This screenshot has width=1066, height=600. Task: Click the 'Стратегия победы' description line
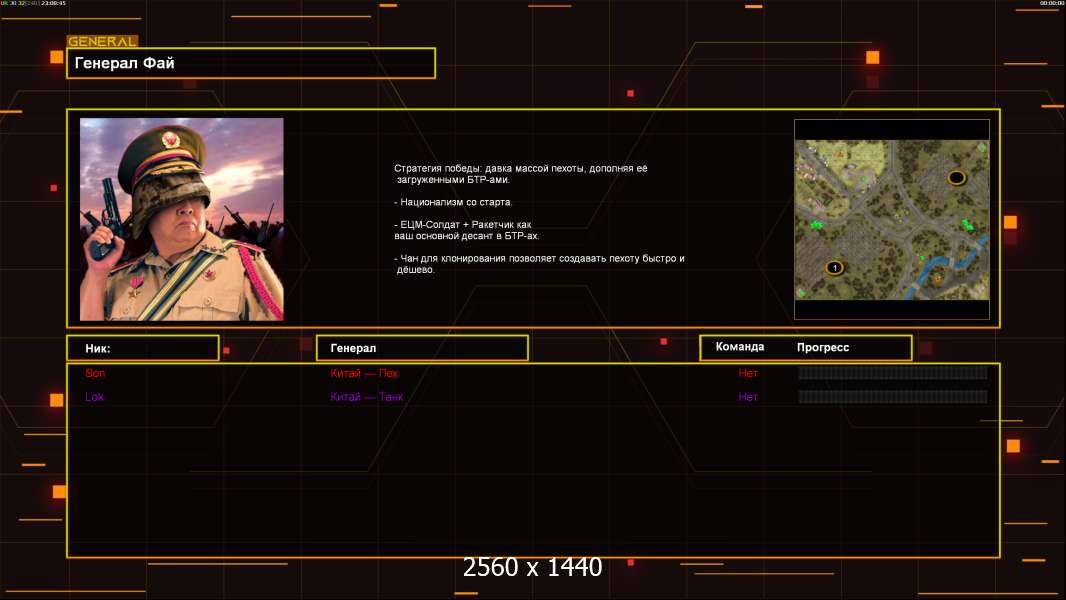point(521,174)
